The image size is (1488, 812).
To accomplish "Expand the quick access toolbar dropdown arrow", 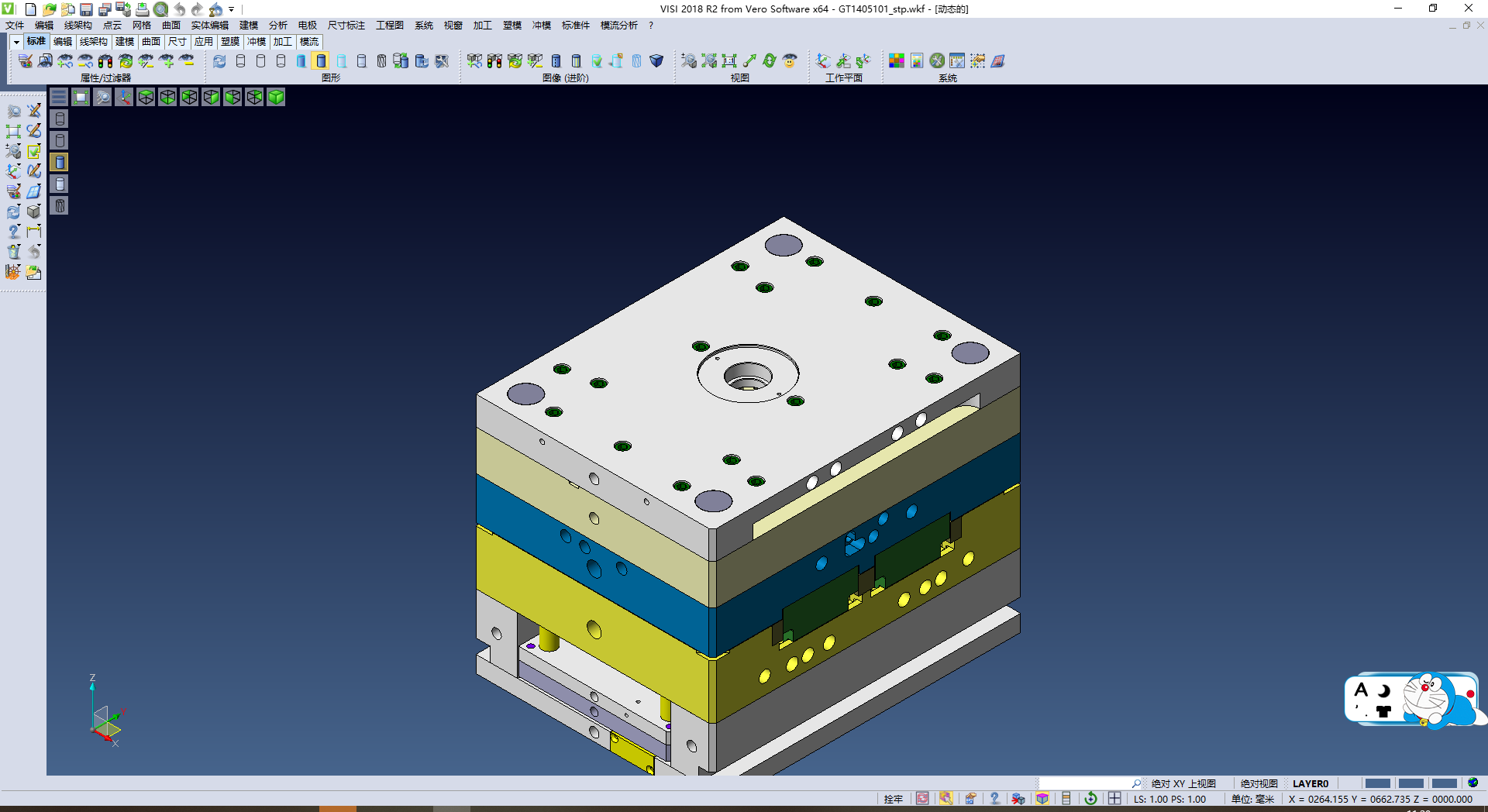I will coord(232,9).
